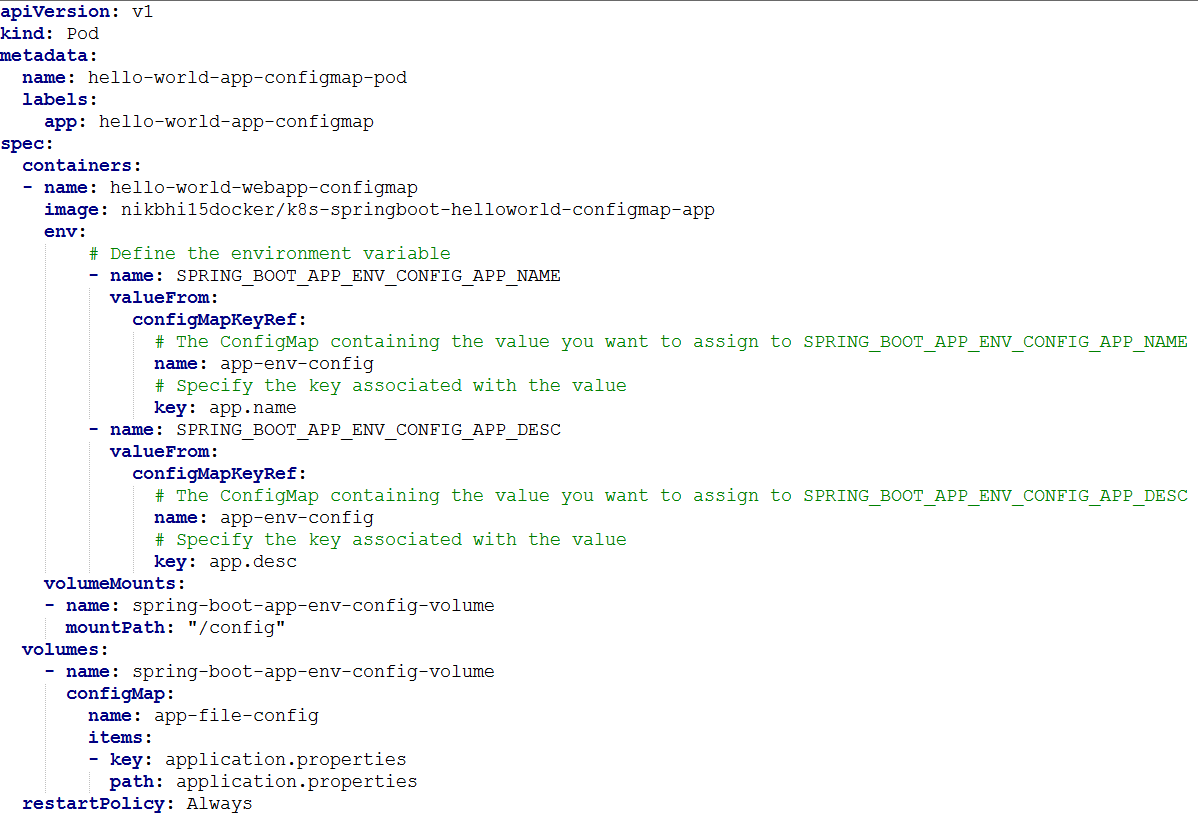
Task: Click the spec key
Action: [22, 144]
